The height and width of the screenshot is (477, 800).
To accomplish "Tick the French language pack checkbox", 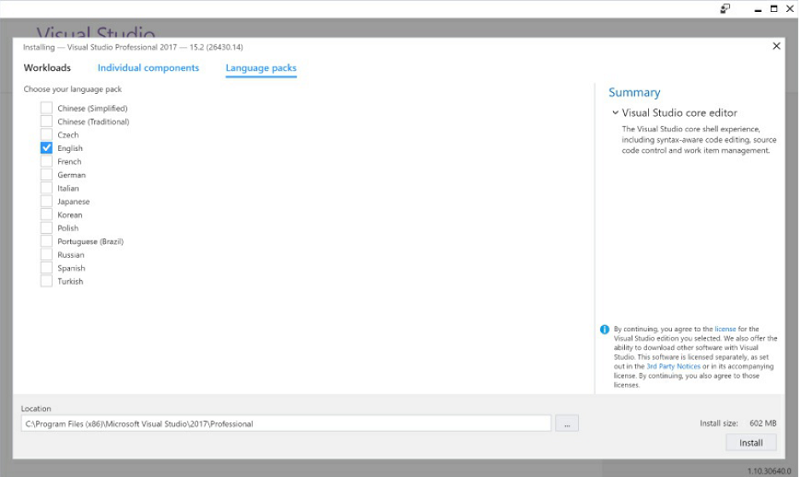I will (46, 161).
